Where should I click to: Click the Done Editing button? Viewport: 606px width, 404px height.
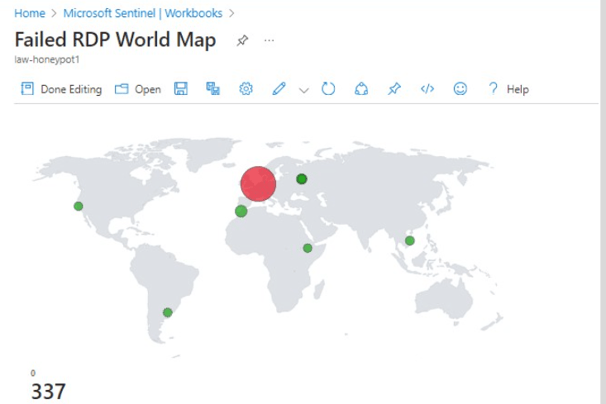click(x=61, y=89)
